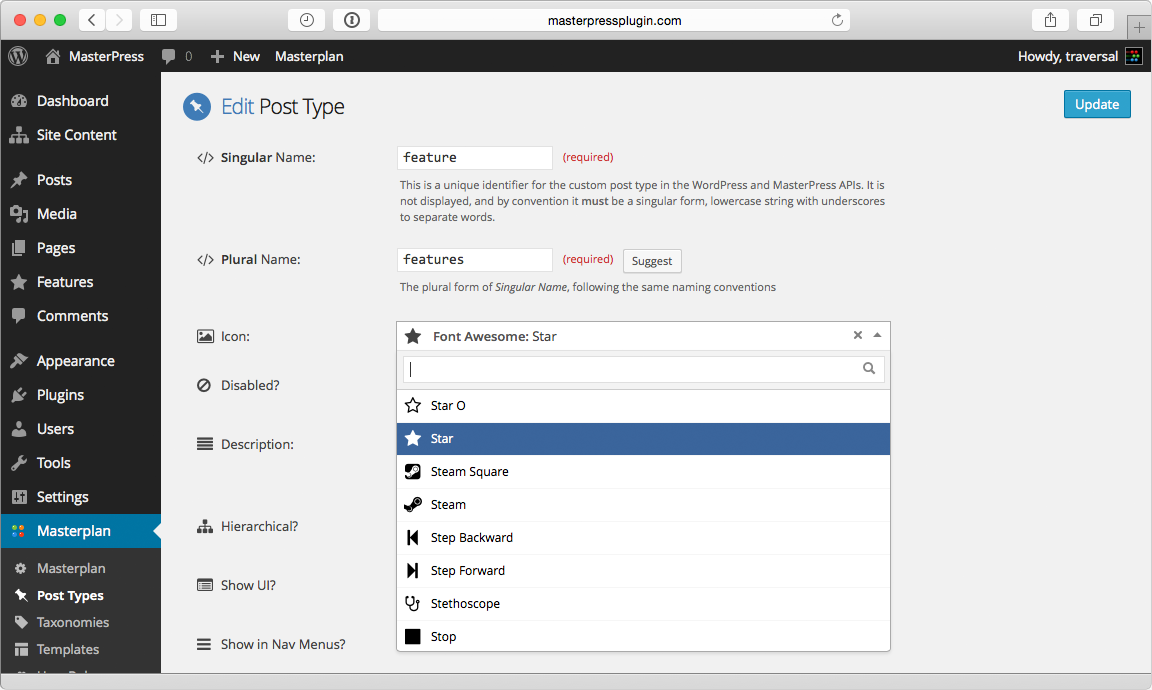
Task: Focus the Singular Name input field
Action: pyautogui.click(x=475, y=157)
